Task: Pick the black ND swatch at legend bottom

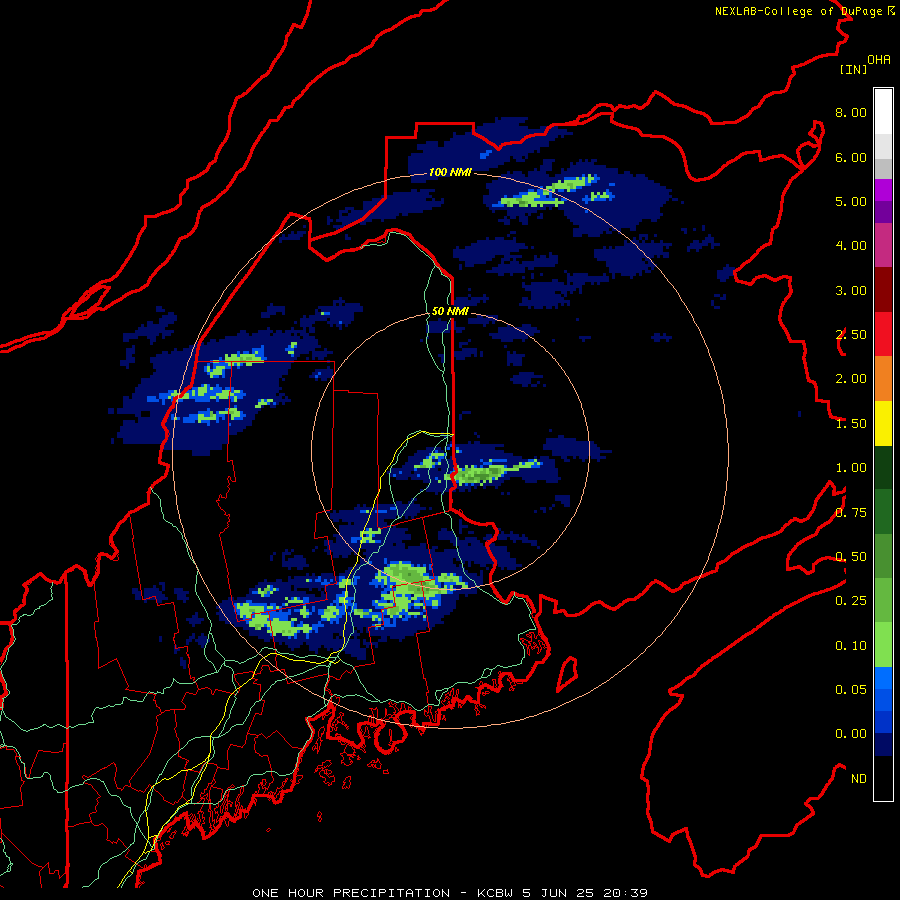Action: point(883,778)
